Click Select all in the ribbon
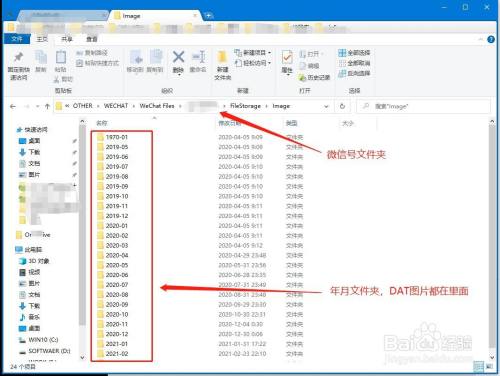Viewport: 500px width, 376px height. pos(354,53)
